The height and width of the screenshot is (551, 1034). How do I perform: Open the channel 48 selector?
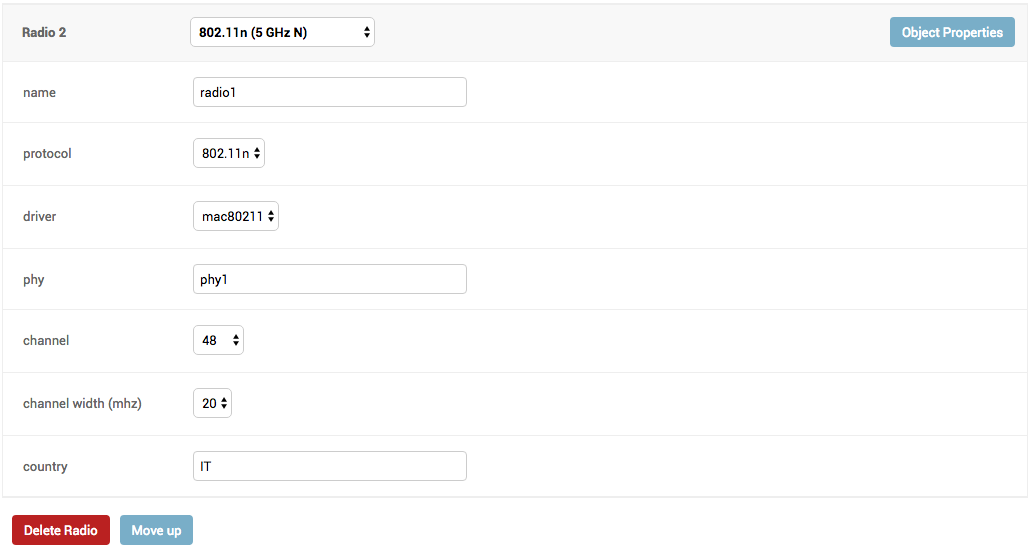[218, 341]
